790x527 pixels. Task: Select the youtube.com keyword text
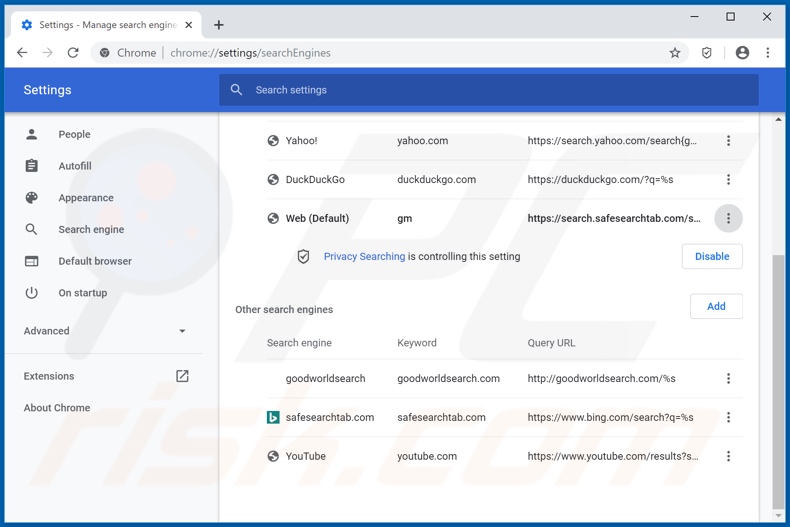427,456
